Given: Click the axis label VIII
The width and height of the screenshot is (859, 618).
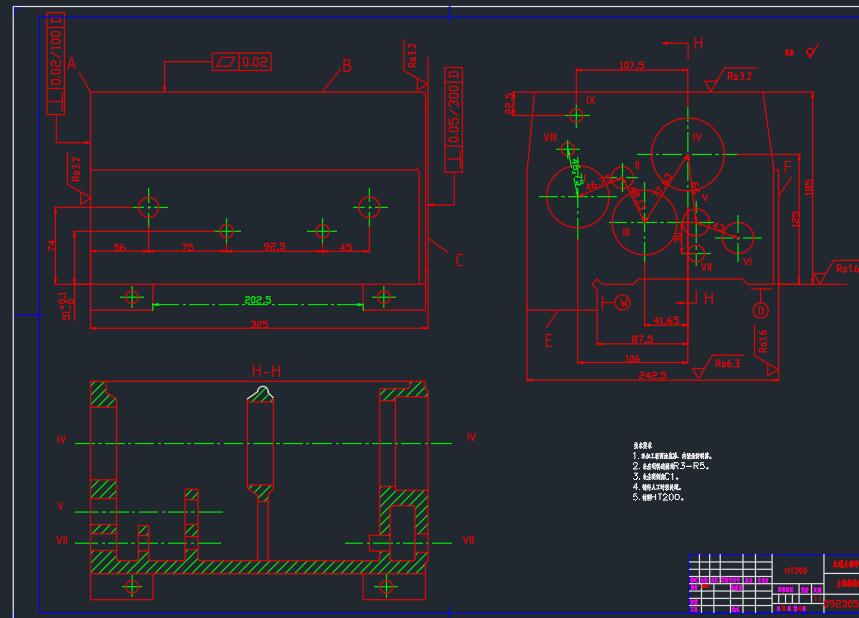Looking at the screenshot, I should tap(550, 137).
